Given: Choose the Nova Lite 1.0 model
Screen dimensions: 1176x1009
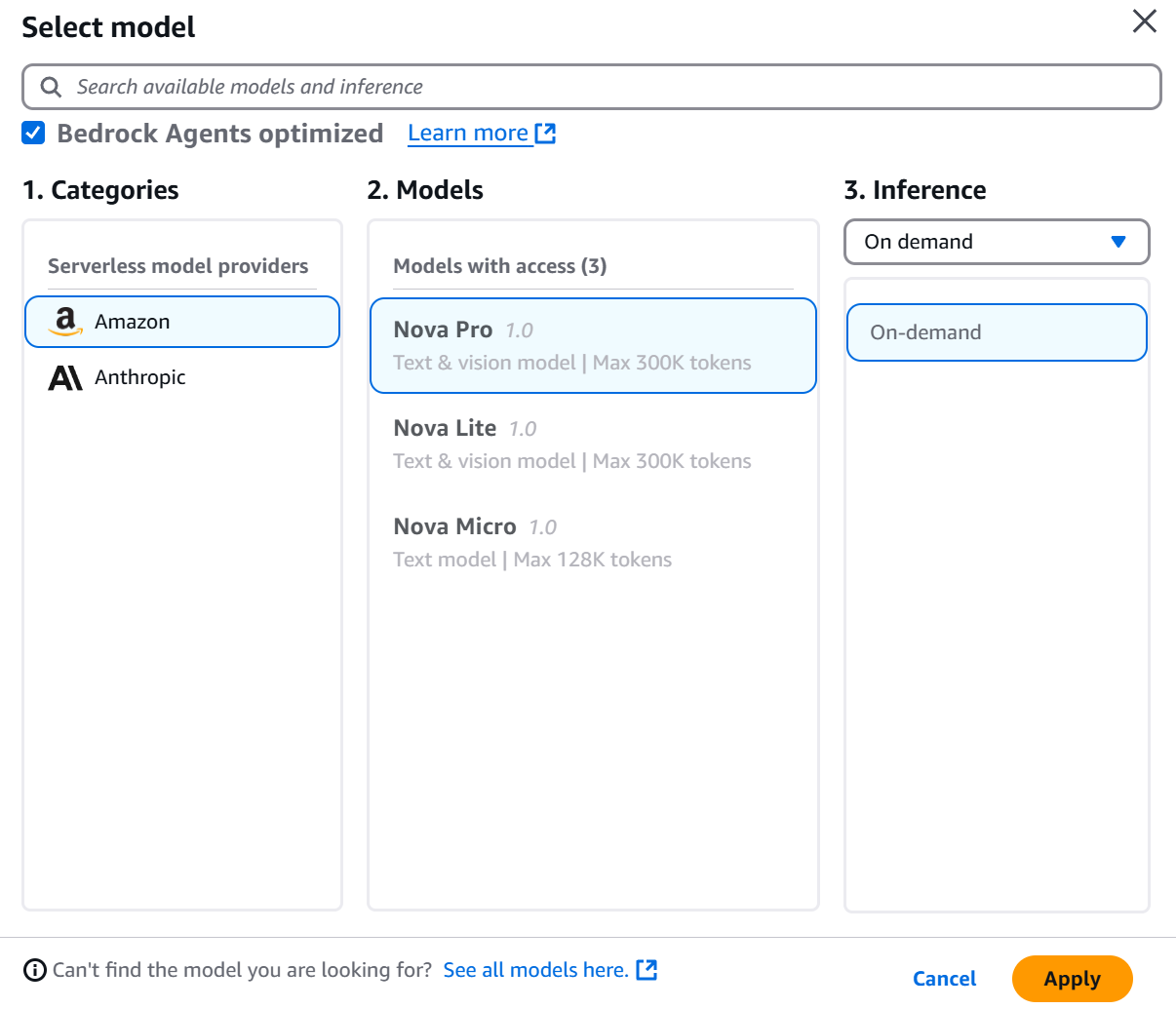Looking at the screenshot, I should (x=593, y=444).
